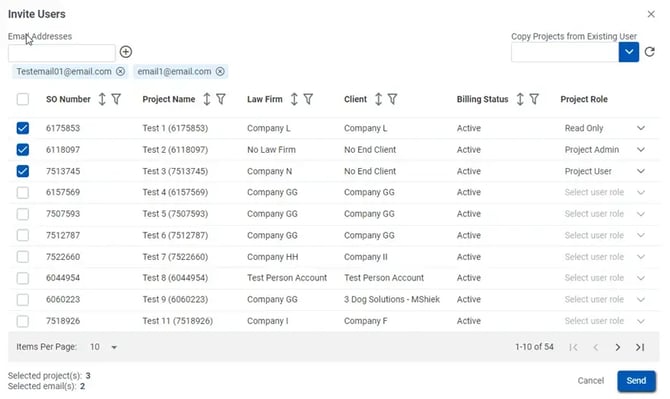Filter the Law Firm column

pyautogui.click(x=309, y=99)
